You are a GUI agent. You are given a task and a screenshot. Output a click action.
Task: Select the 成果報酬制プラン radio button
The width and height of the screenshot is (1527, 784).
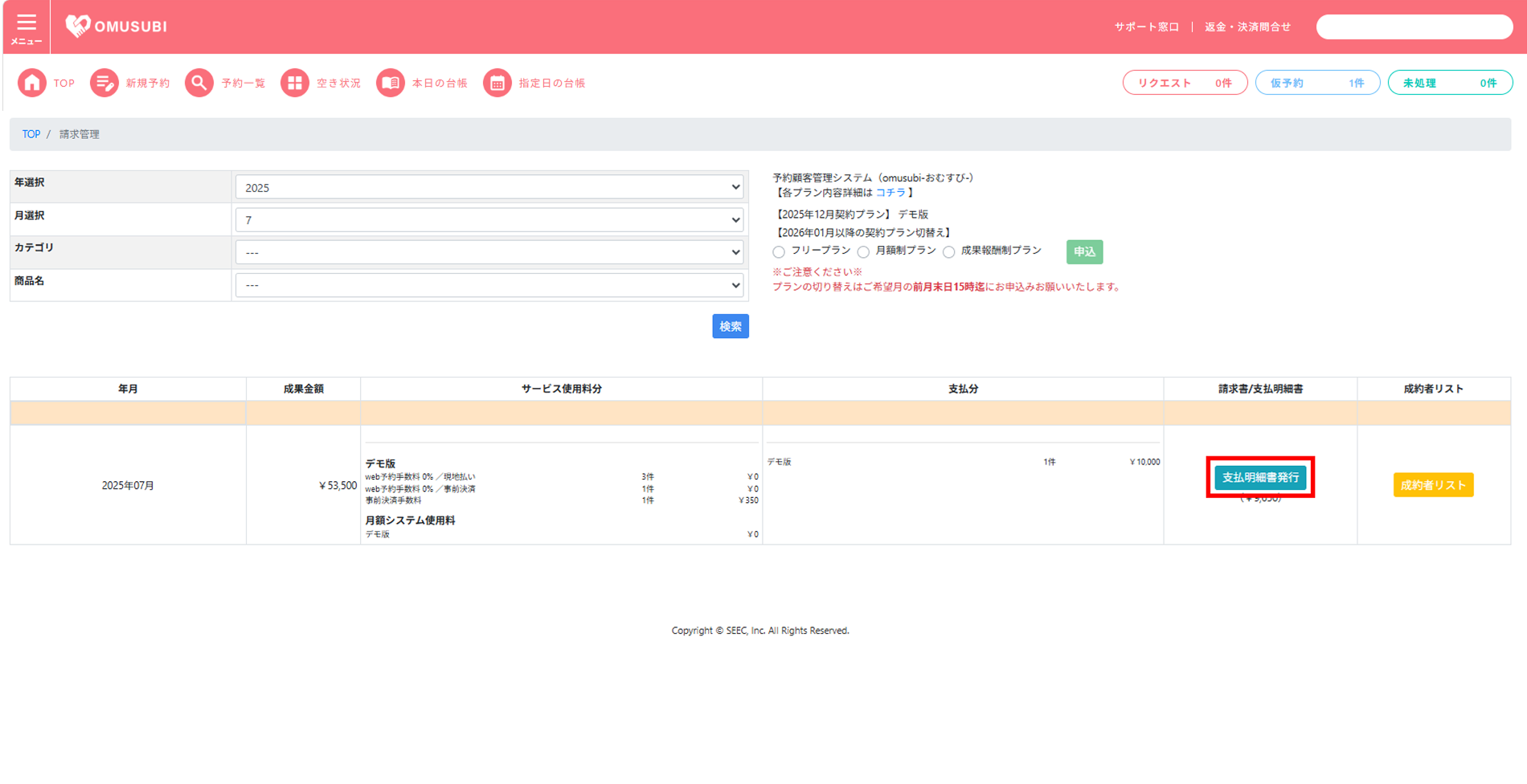pyautogui.click(x=949, y=252)
